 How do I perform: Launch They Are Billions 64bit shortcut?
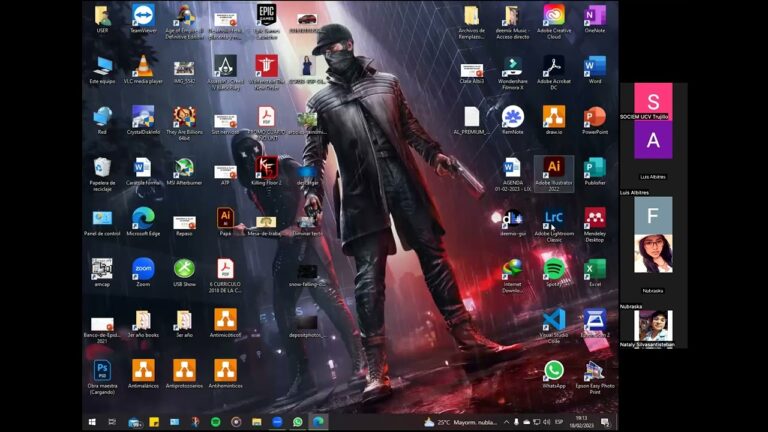coord(184,123)
